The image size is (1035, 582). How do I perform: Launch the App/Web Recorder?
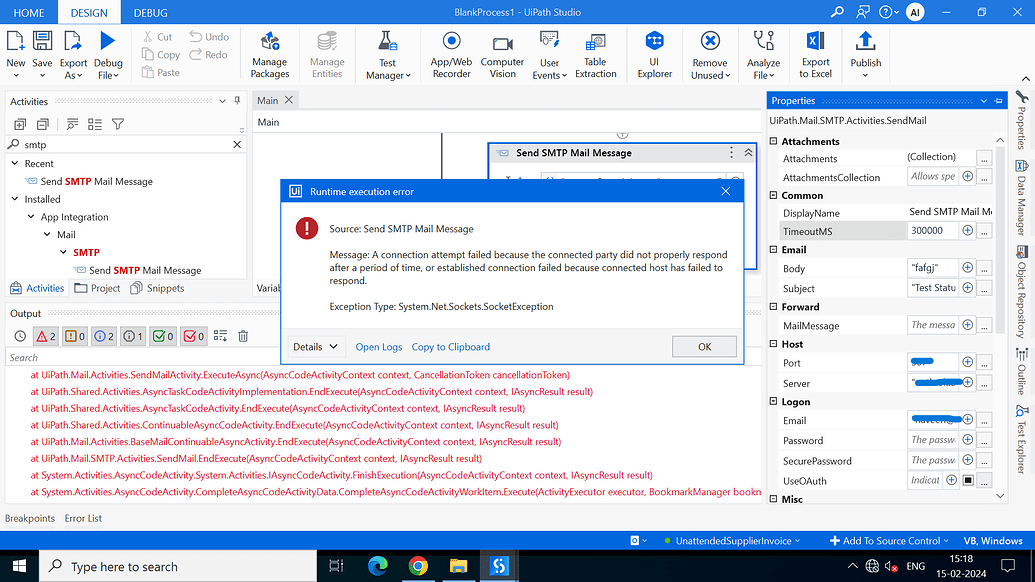[x=450, y=54]
